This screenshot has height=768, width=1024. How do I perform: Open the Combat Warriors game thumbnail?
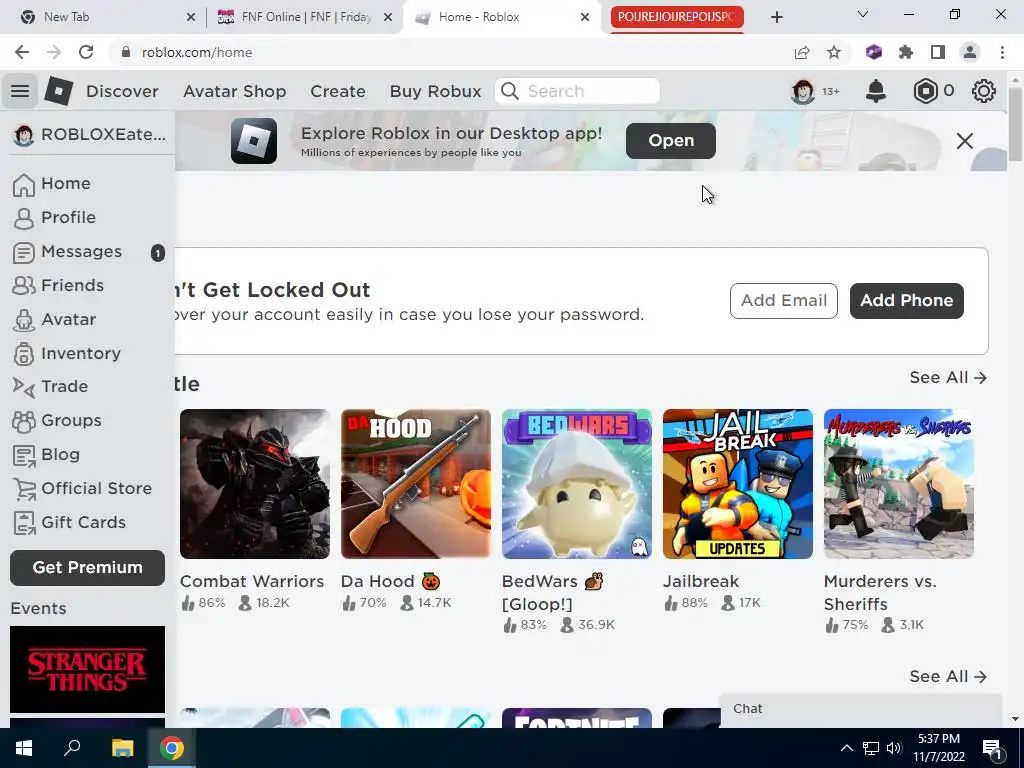(x=255, y=484)
